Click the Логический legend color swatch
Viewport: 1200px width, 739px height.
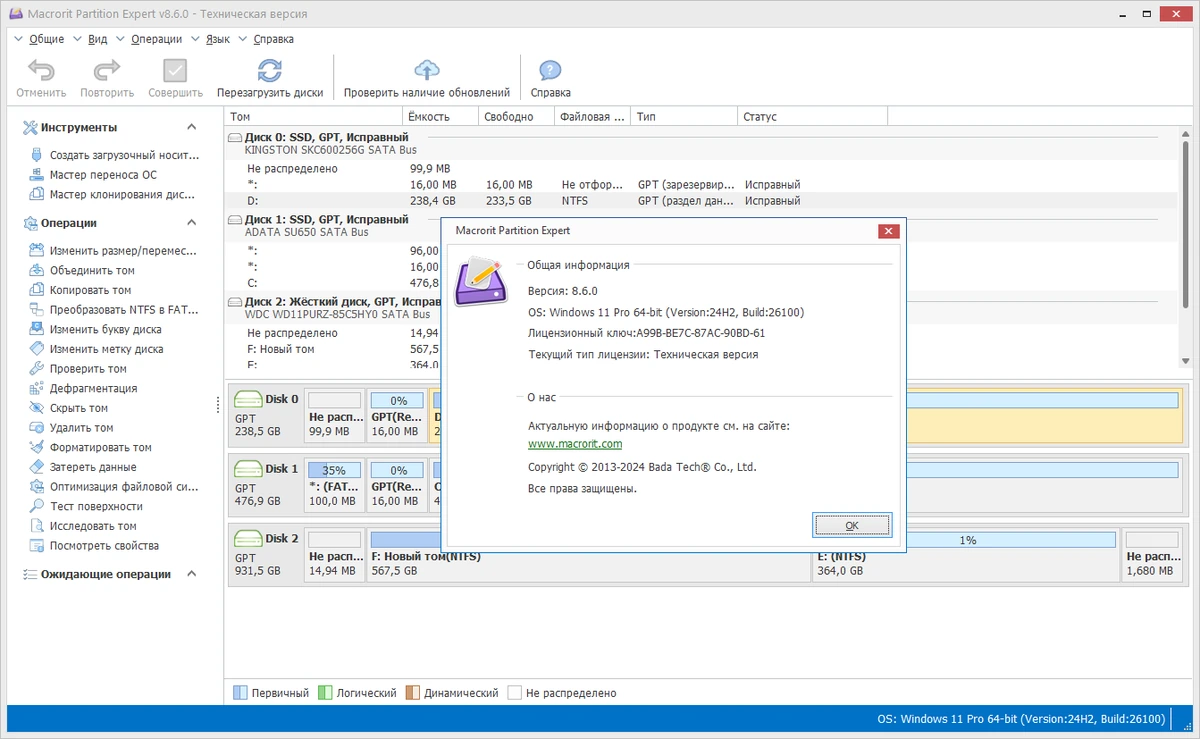tap(325, 692)
